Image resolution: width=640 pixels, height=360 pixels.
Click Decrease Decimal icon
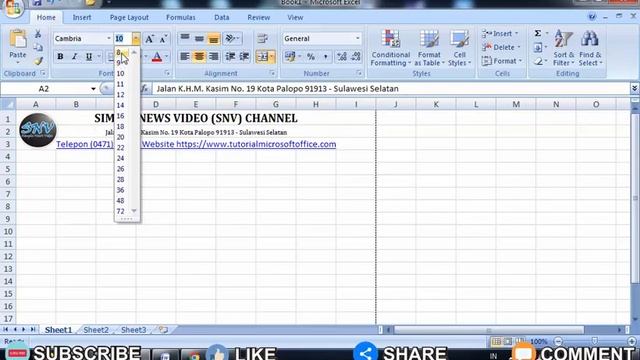click(356, 57)
